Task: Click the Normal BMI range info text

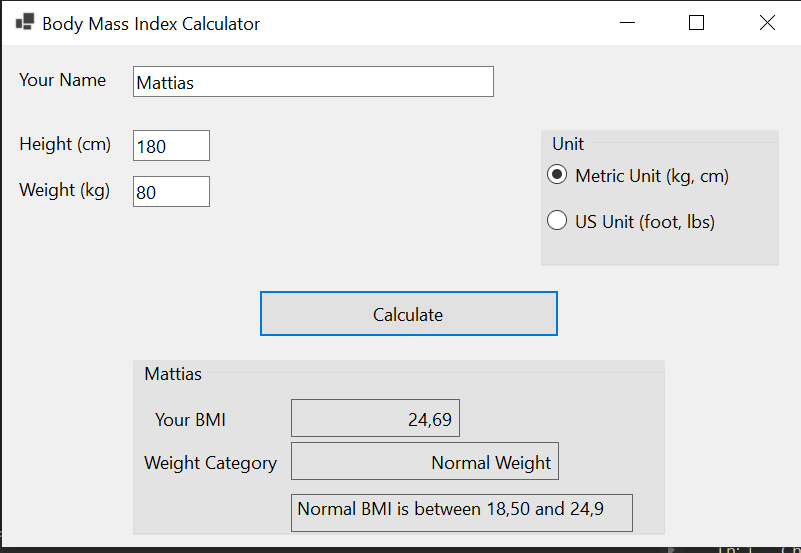Action: [462, 513]
